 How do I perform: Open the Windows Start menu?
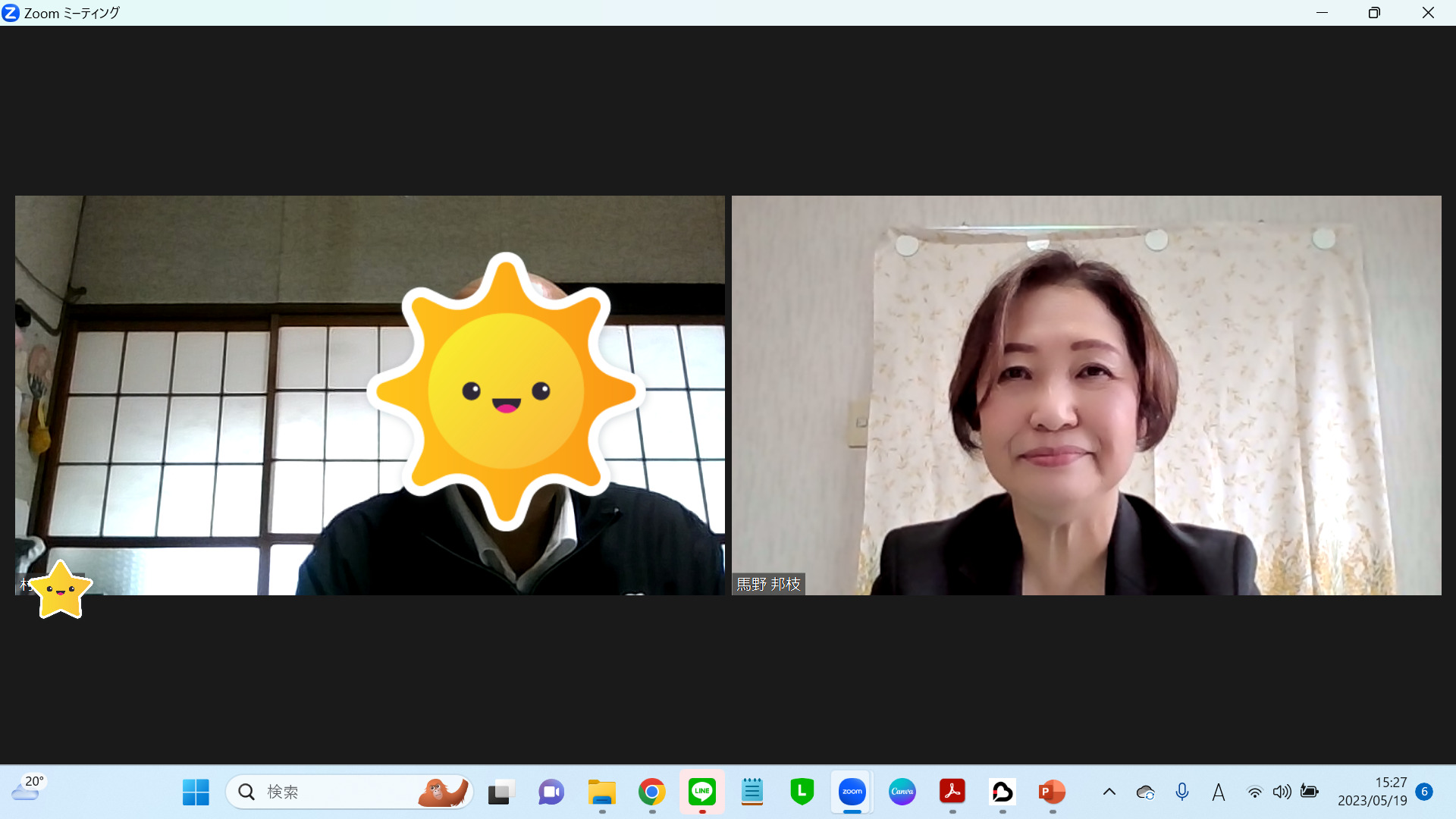pos(196,792)
